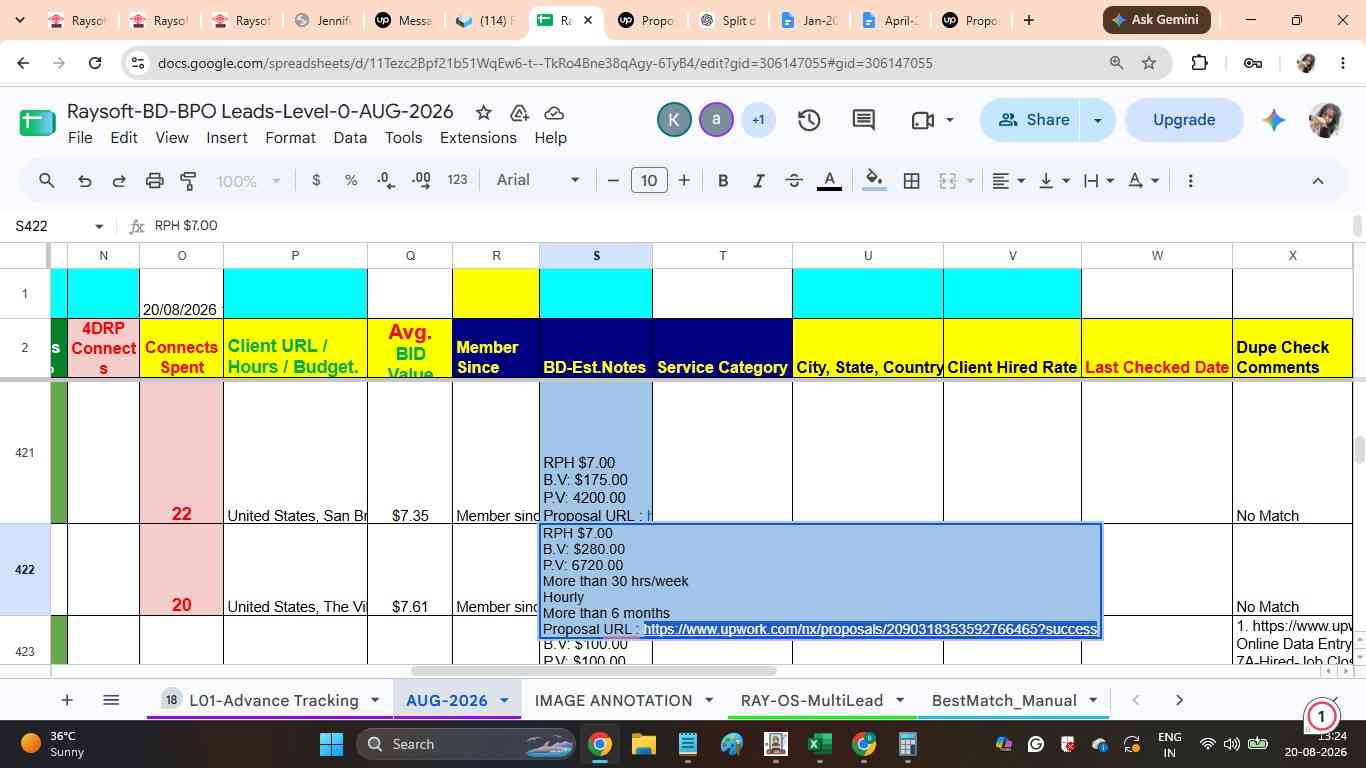Click the Upgrade button

(x=1184, y=120)
